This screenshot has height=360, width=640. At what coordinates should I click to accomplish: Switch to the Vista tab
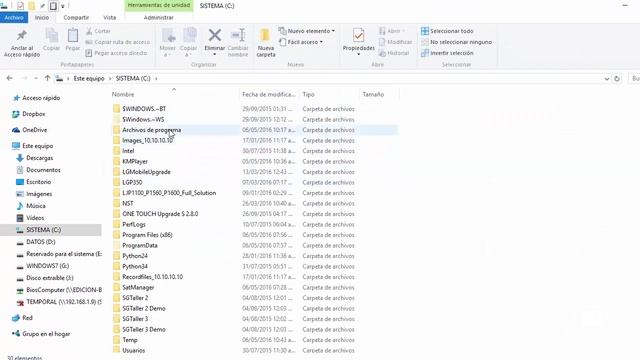(109, 18)
